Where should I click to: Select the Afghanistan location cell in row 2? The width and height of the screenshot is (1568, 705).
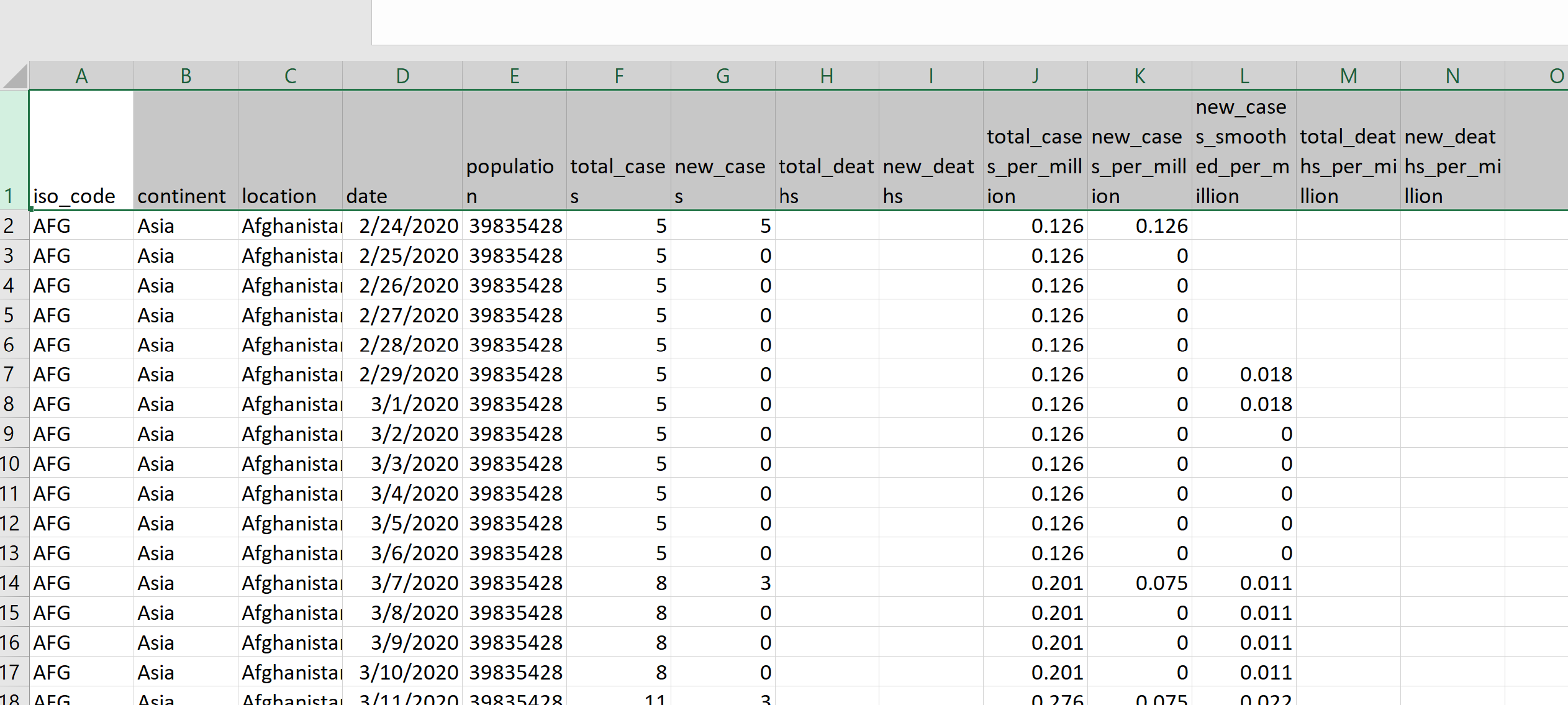click(290, 225)
